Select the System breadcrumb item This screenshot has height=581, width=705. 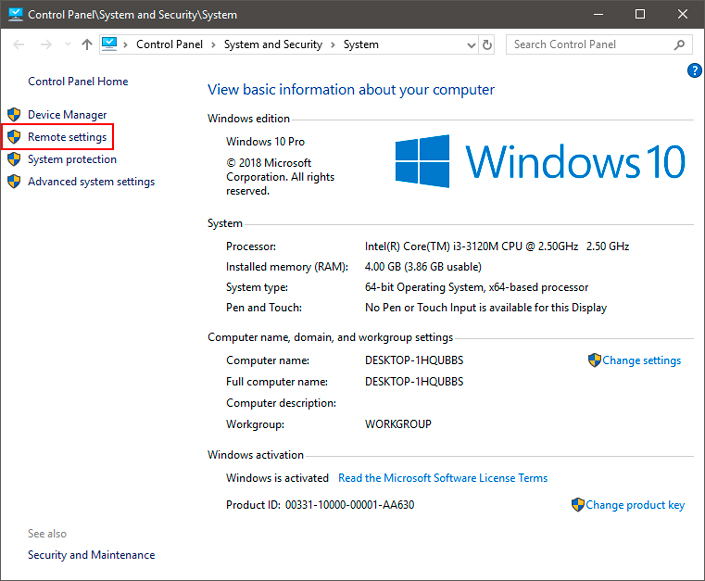[x=361, y=45]
